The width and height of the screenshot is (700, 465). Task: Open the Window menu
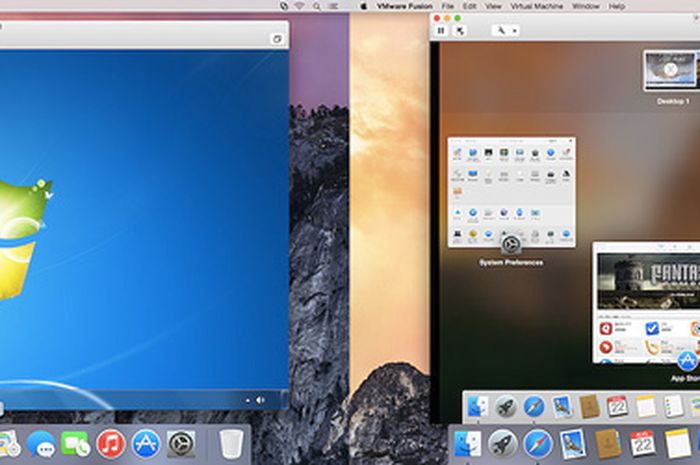(x=586, y=6)
